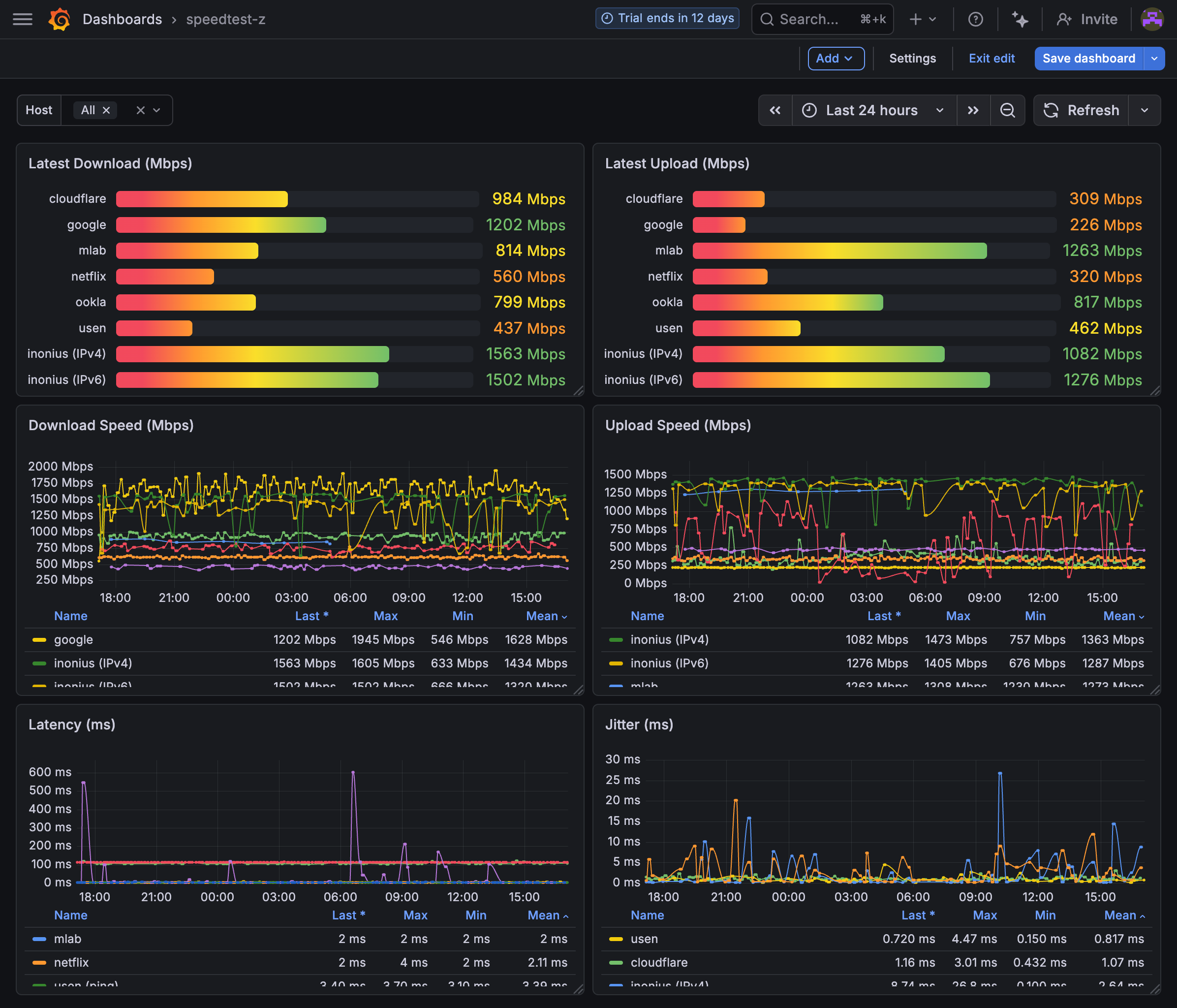This screenshot has height=1008, width=1177.
Task: Click the Refresh circular arrows icon
Action: point(1051,110)
